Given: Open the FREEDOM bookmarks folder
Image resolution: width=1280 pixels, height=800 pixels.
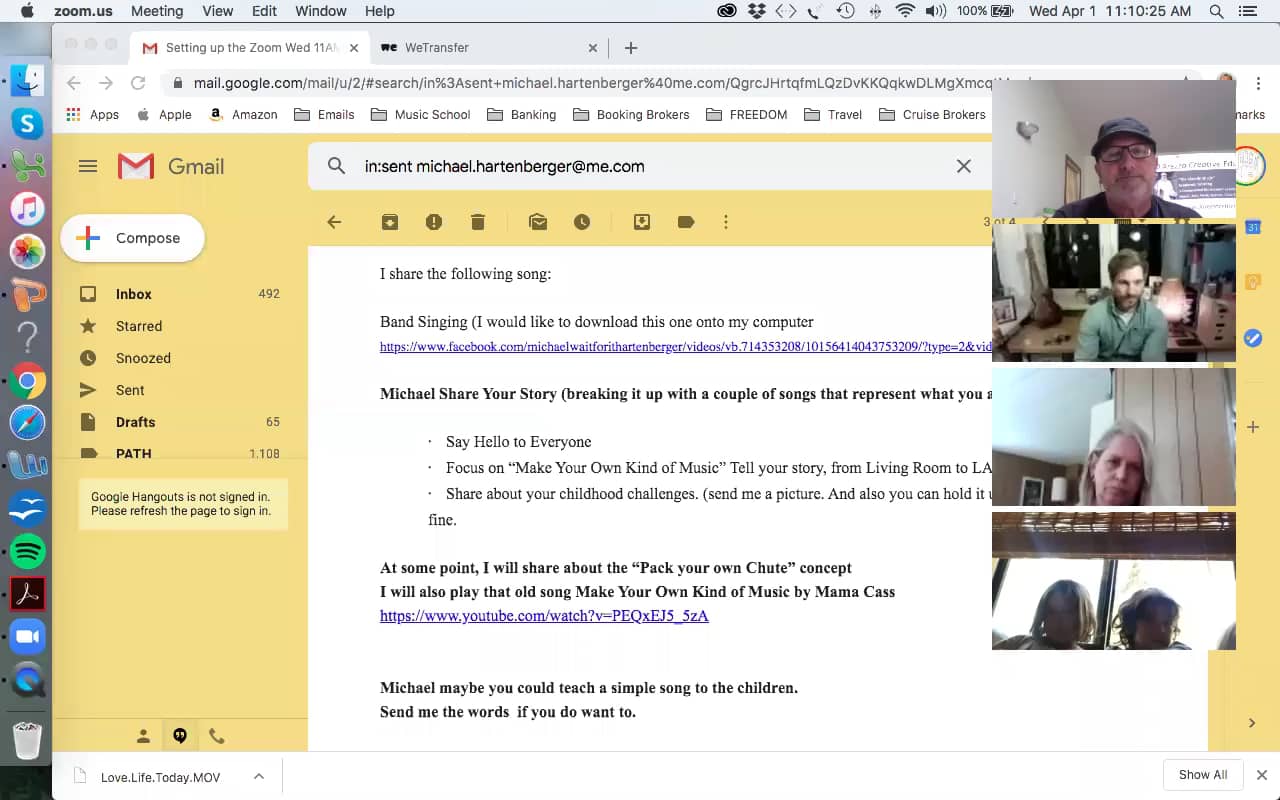Looking at the screenshot, I should pos(747,115).
